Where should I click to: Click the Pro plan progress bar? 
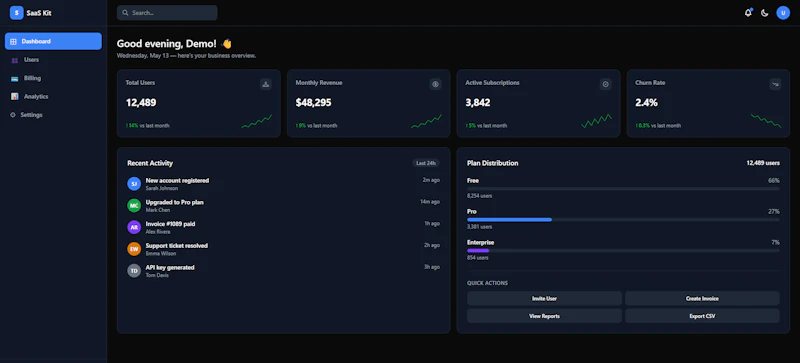pyautogui.click(x=623, y=220)
